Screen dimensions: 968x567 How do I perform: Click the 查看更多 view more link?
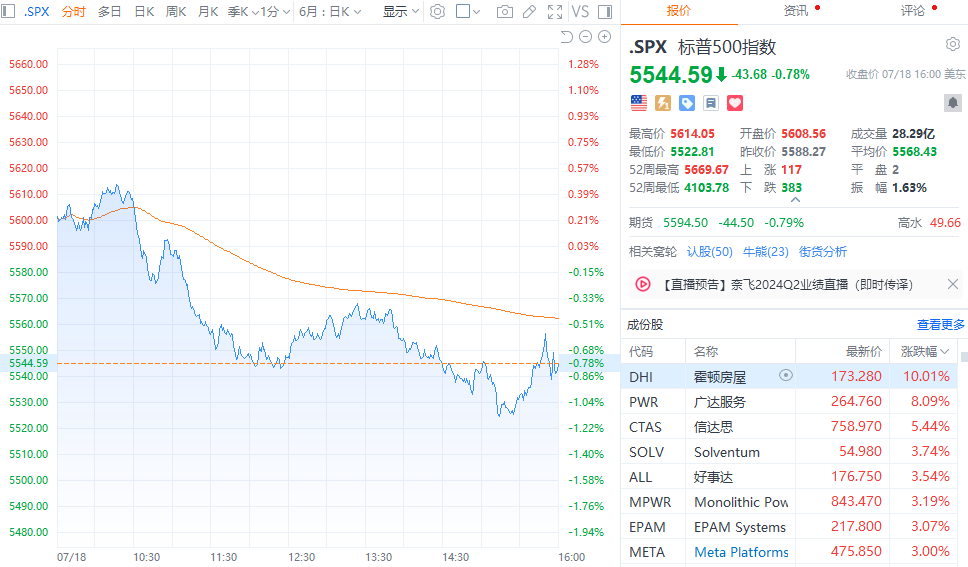click(940, 325)
